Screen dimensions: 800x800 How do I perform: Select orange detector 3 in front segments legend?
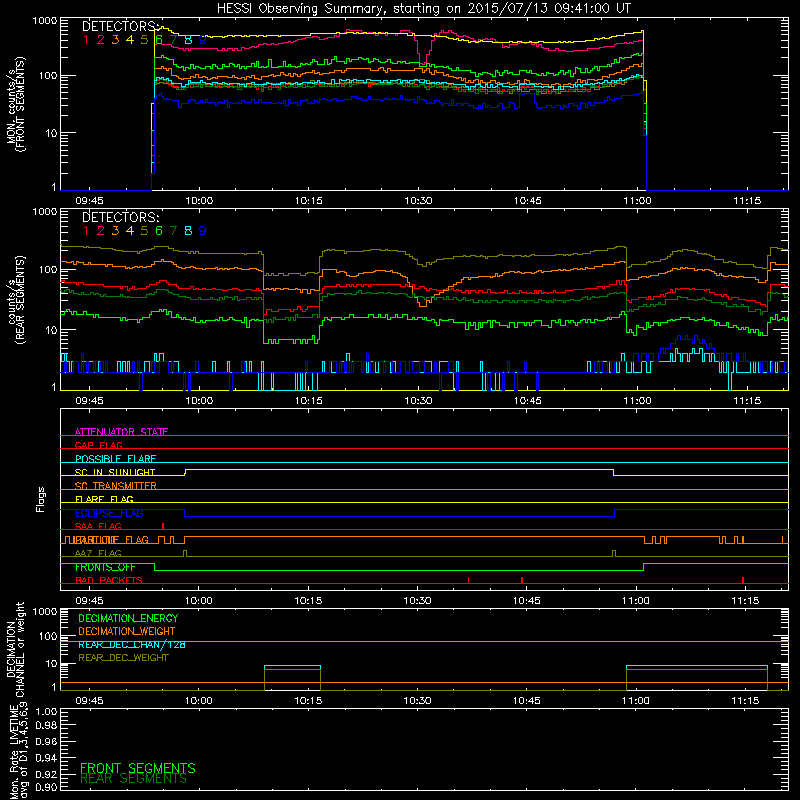[115, 40]
